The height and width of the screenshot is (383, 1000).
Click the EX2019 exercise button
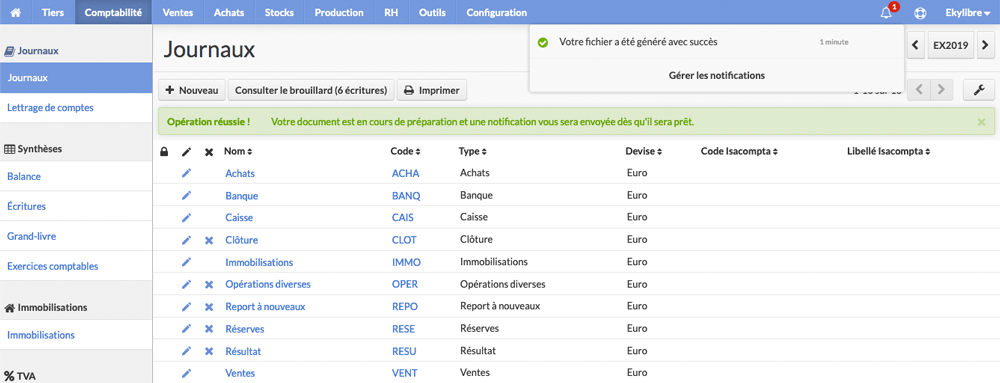click(951, 45)
